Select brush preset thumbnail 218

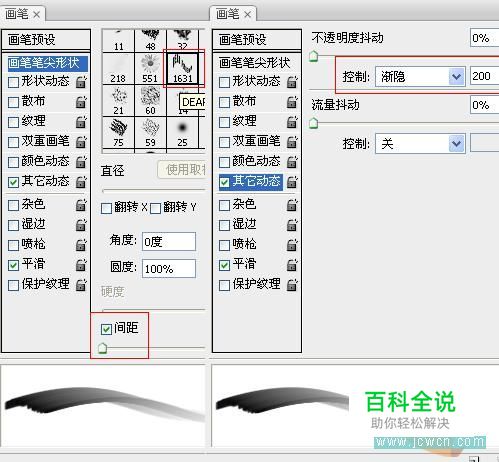coord(118,68)
